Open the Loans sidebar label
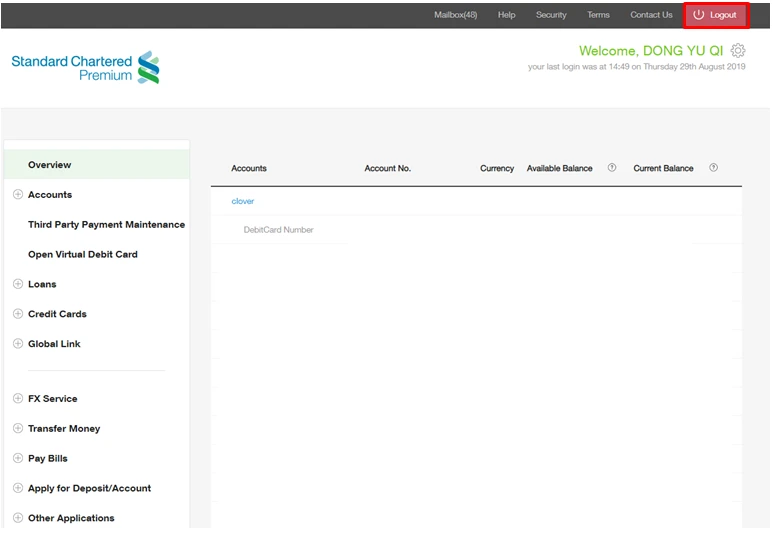The image size is (772, 540). tap(42, 284)
